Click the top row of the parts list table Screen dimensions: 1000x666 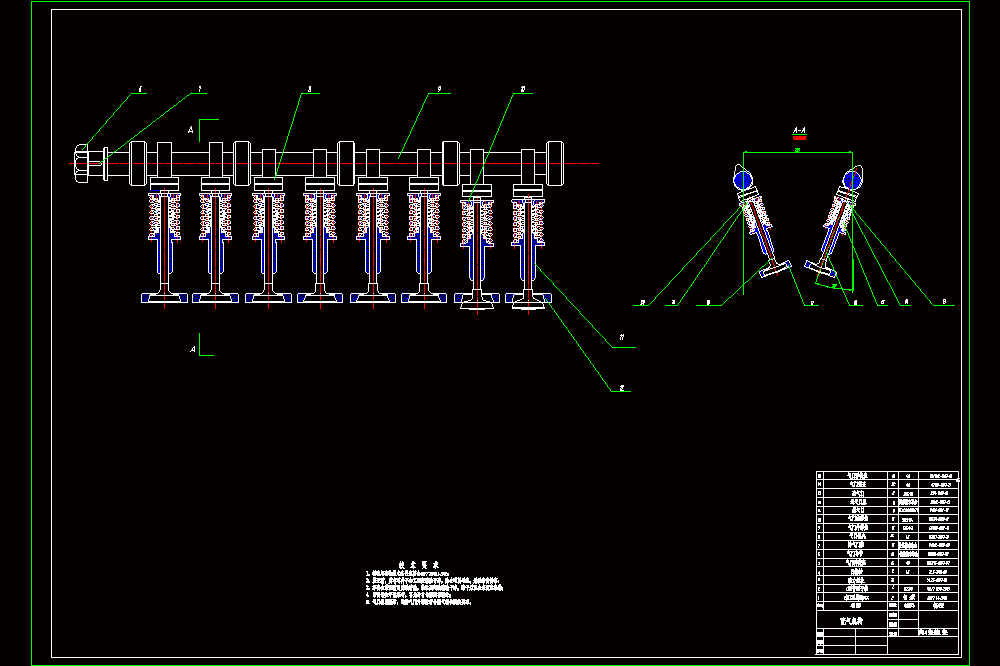888,476
